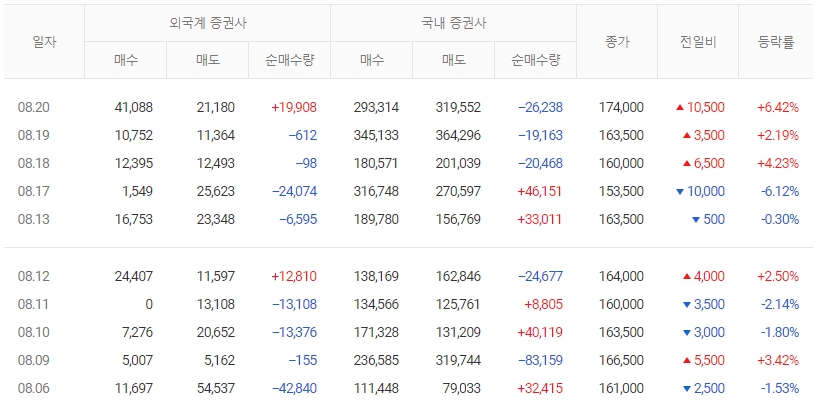Click the -1.53% rate

tap(779, 388)
